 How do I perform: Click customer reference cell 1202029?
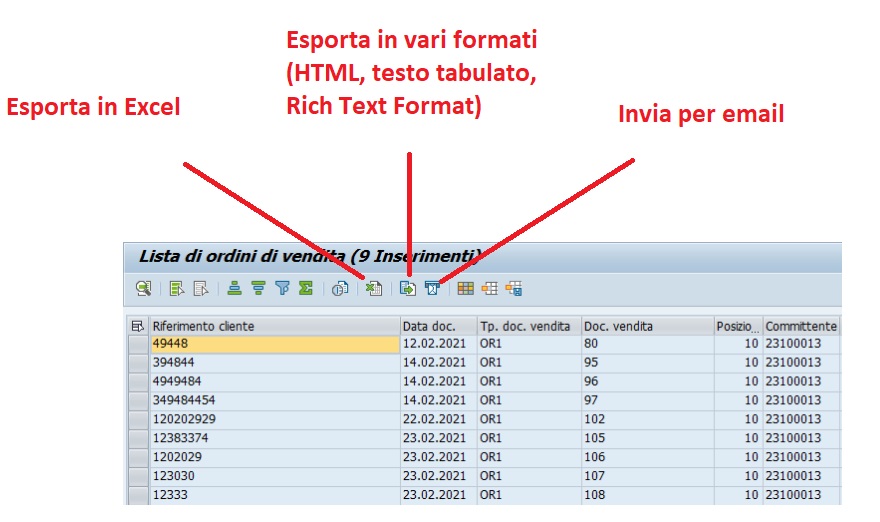pyautogui.click(x=274, y=457)
